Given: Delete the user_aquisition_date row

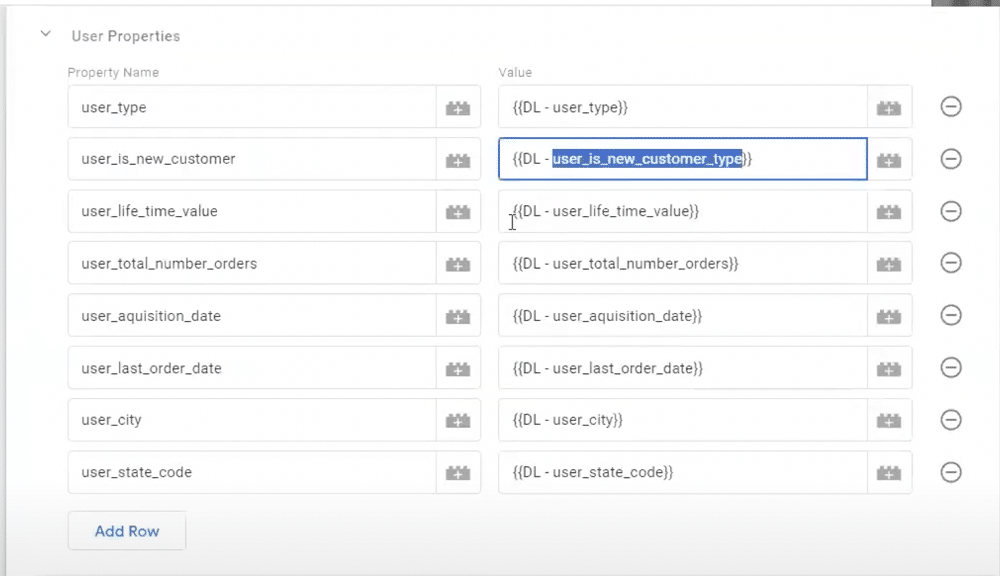Looking at the screenshot, I should pyautogui.click(x=951, y=316).
